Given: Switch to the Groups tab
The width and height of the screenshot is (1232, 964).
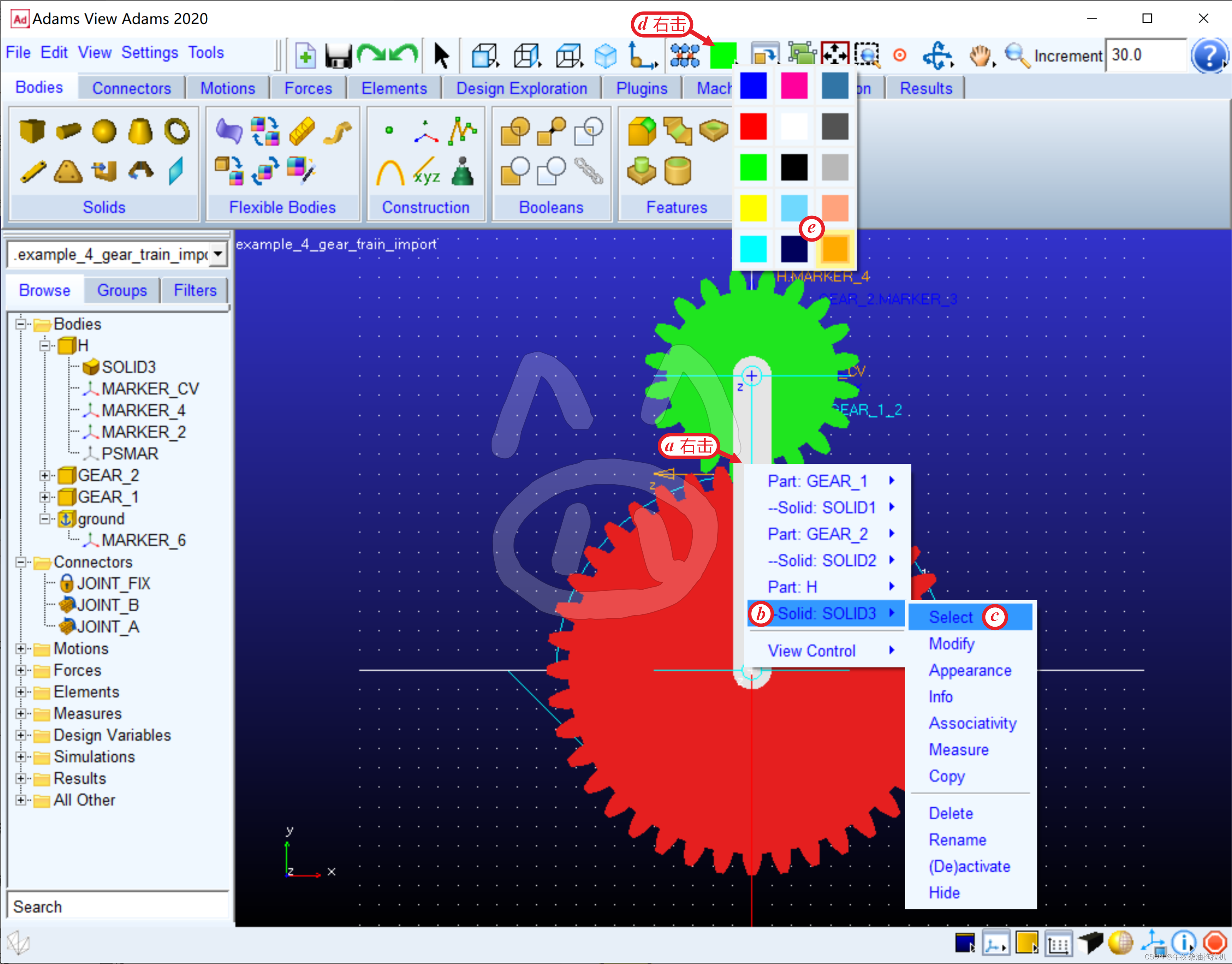Looking at the screenshot, I should point(122,290).
